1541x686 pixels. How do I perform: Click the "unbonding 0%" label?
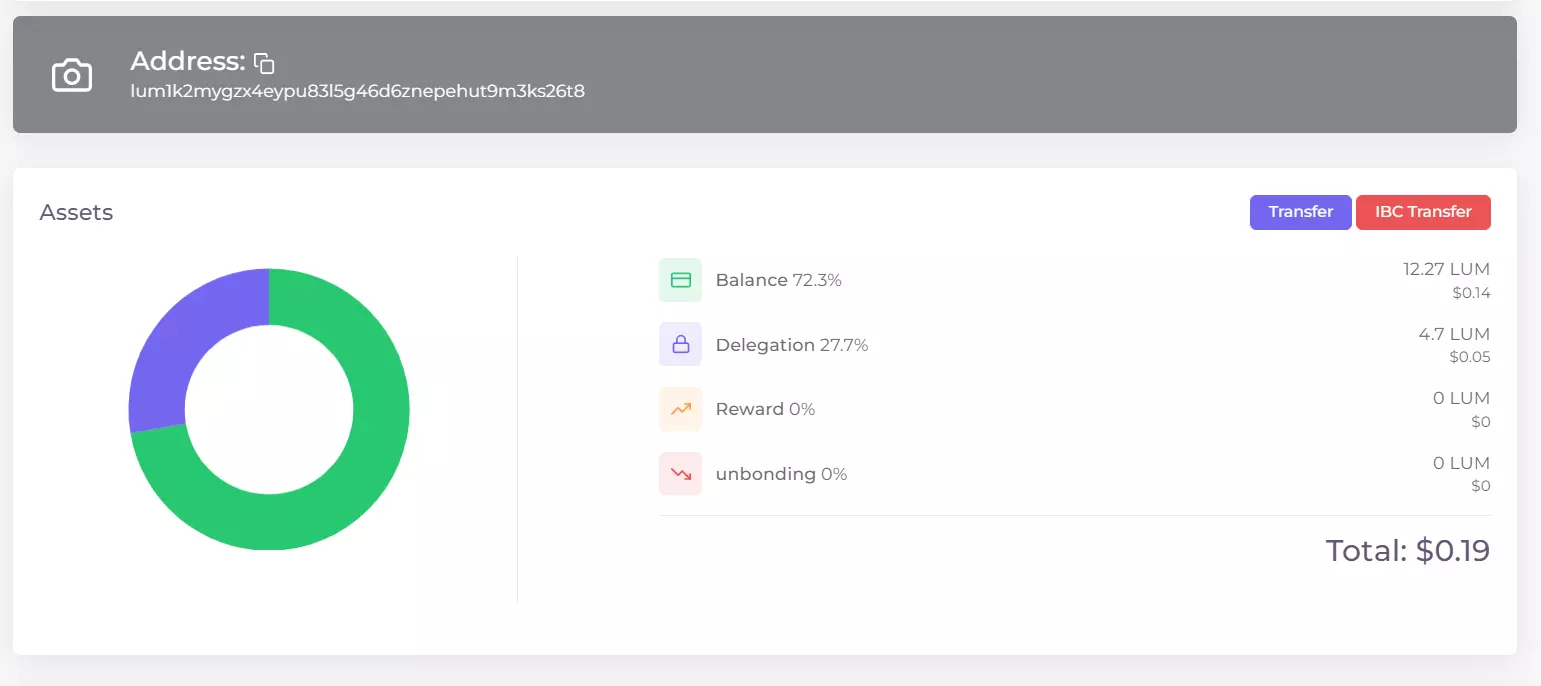(781, 474)
